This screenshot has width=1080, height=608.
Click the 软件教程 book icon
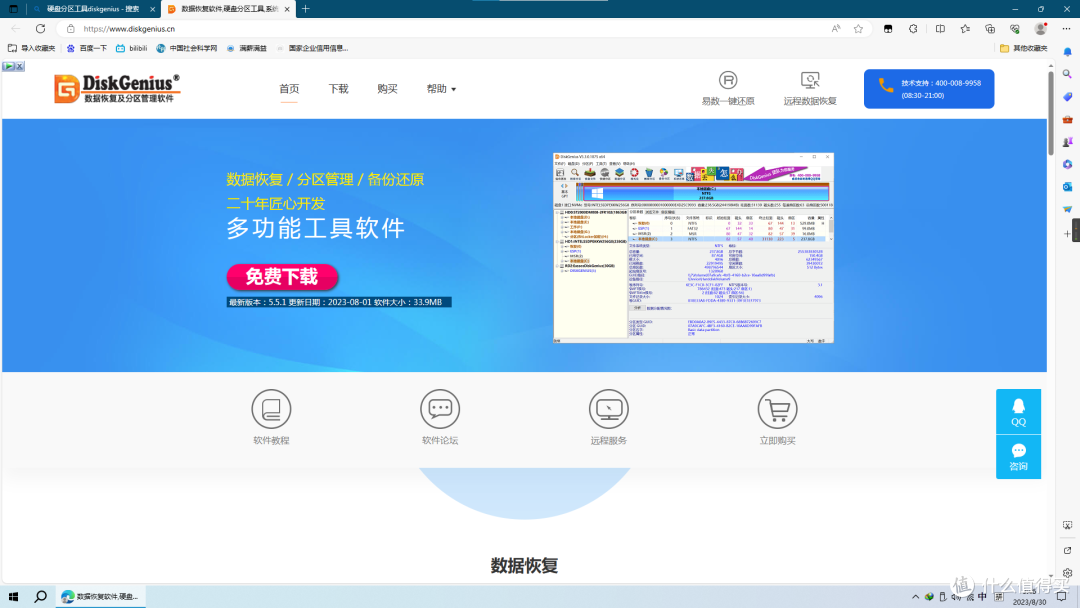pyautogui.click(x=270, y=409)
